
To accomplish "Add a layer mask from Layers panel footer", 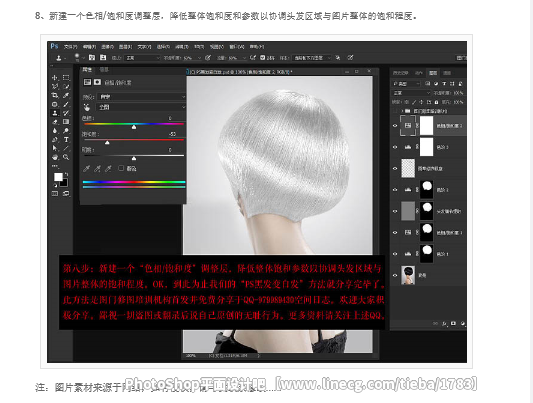I will (x=453, y=323).
